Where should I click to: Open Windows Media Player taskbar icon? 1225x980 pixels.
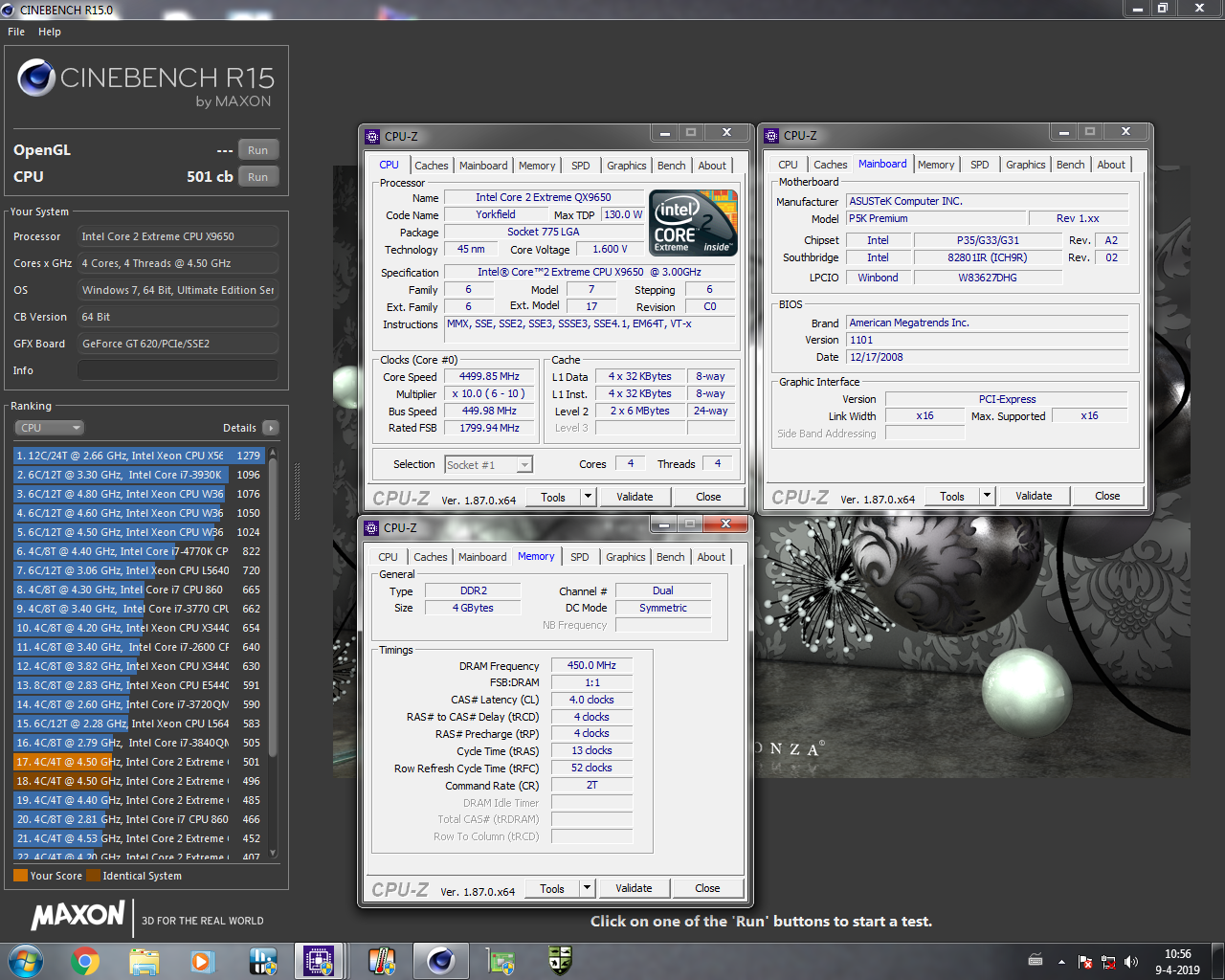[202, 960]
